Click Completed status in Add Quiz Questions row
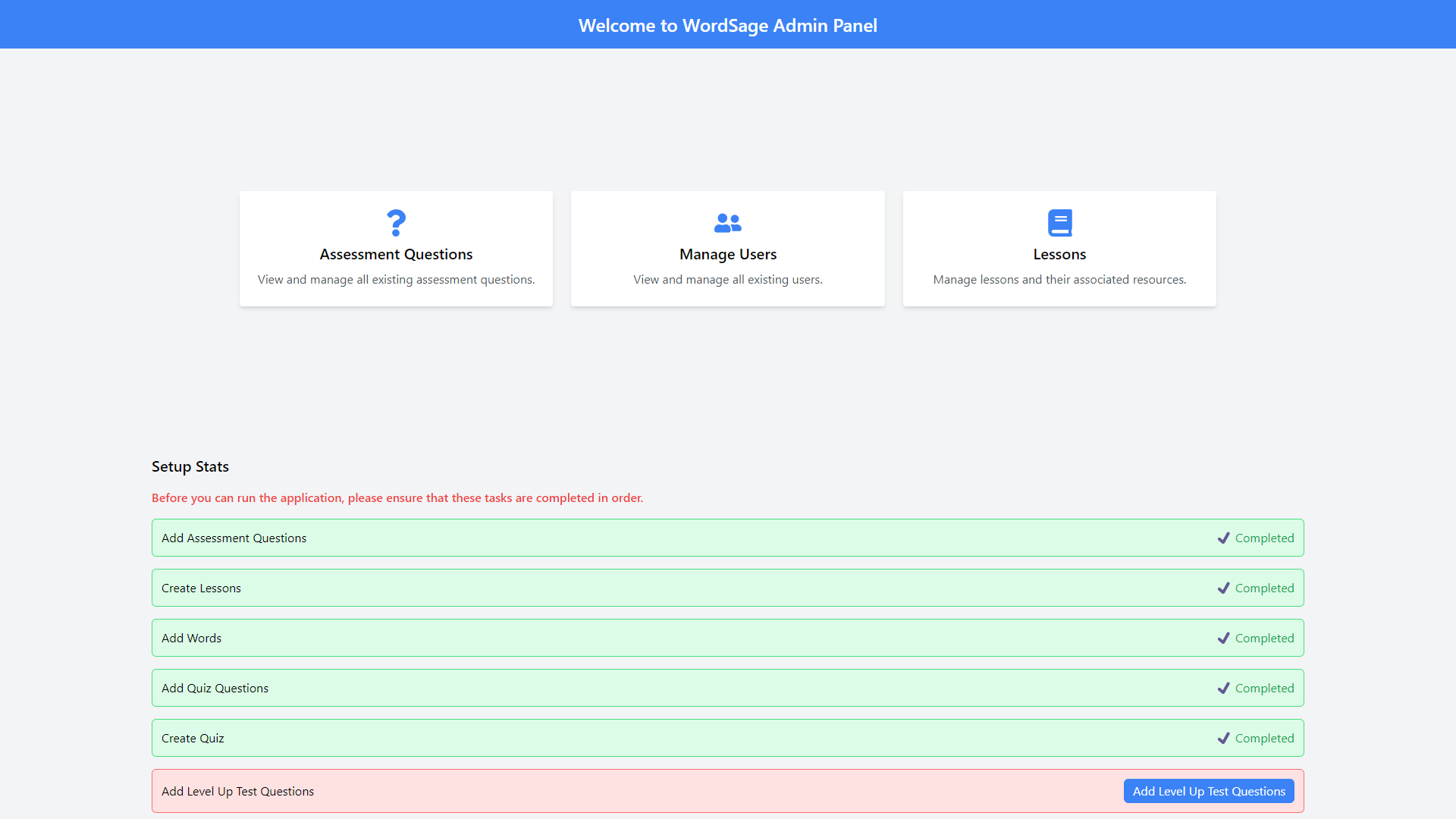The height and width of the screenshot is (819, 1456). (1264, 689)
